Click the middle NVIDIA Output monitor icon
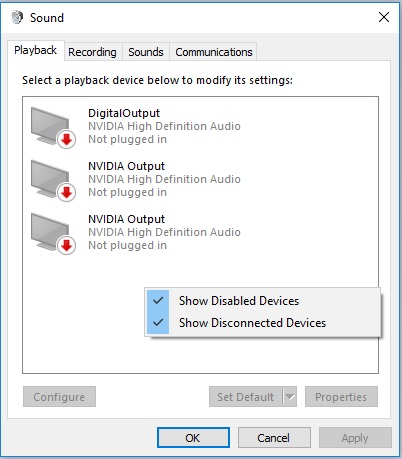 pos(51,179)
